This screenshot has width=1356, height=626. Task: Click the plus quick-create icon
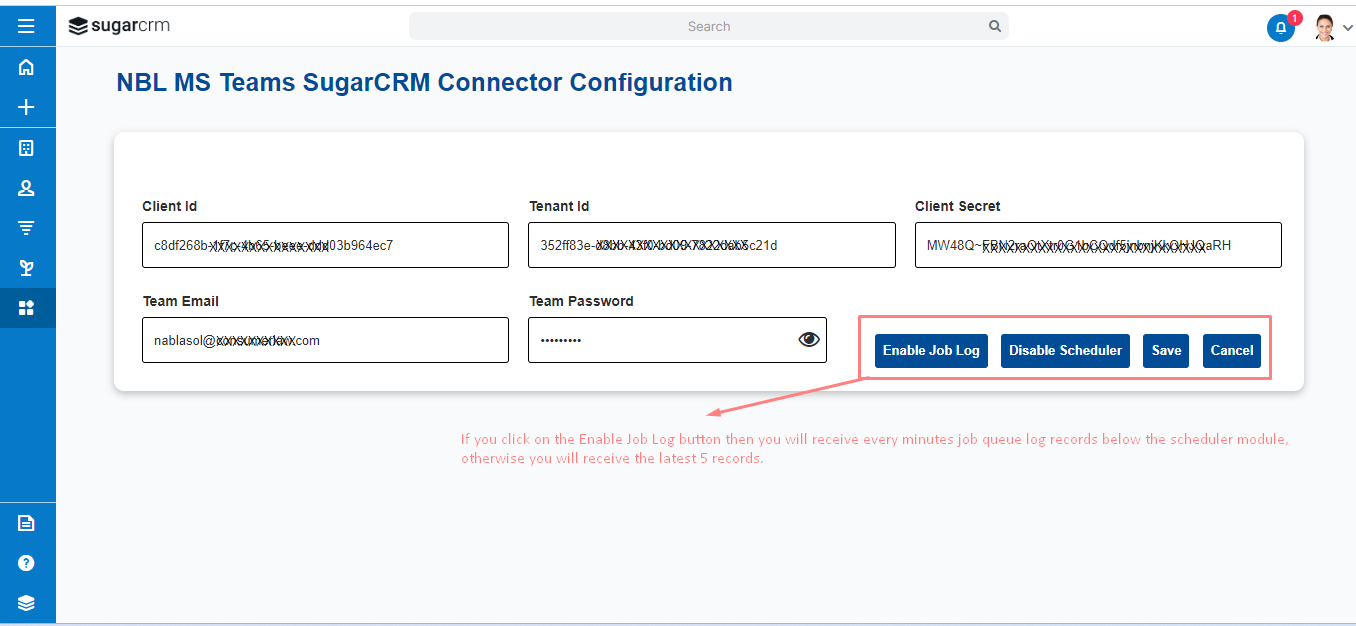click(27, 107)
